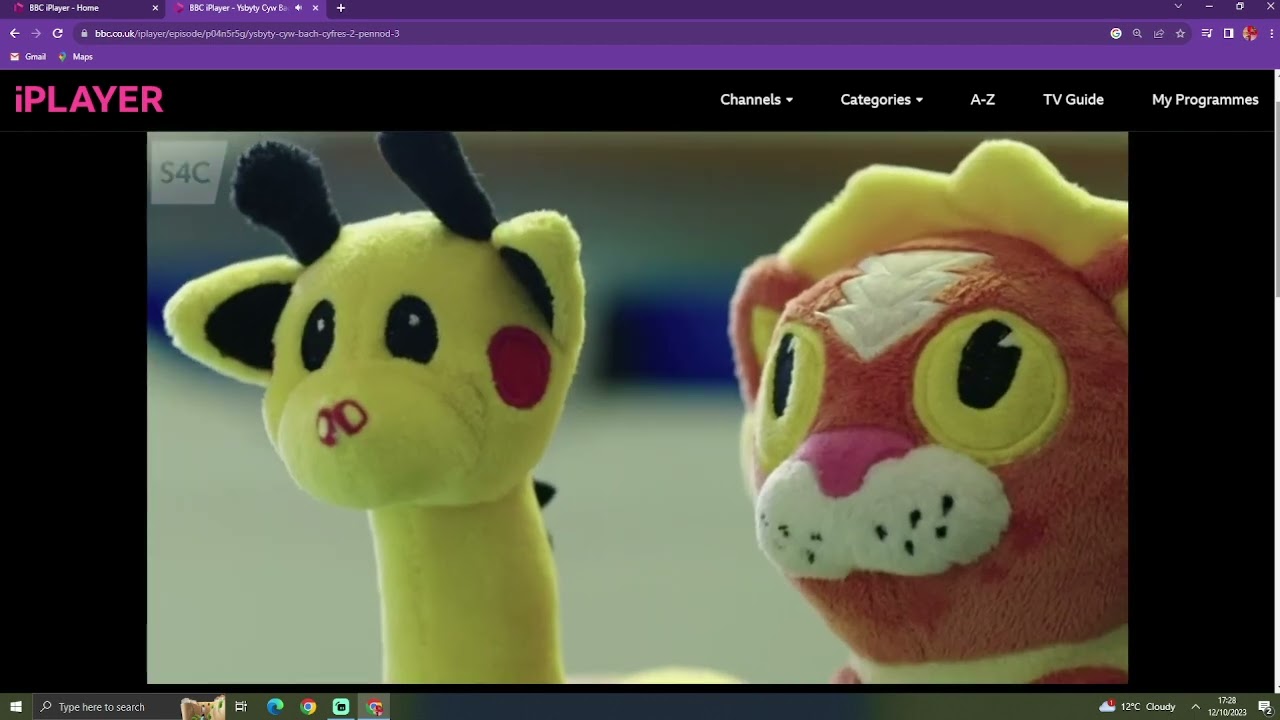Image resolution: width=1280 pixels, height=720 pixels.
Task: Click the Google icon in address bar
Action: (1116, 33)
